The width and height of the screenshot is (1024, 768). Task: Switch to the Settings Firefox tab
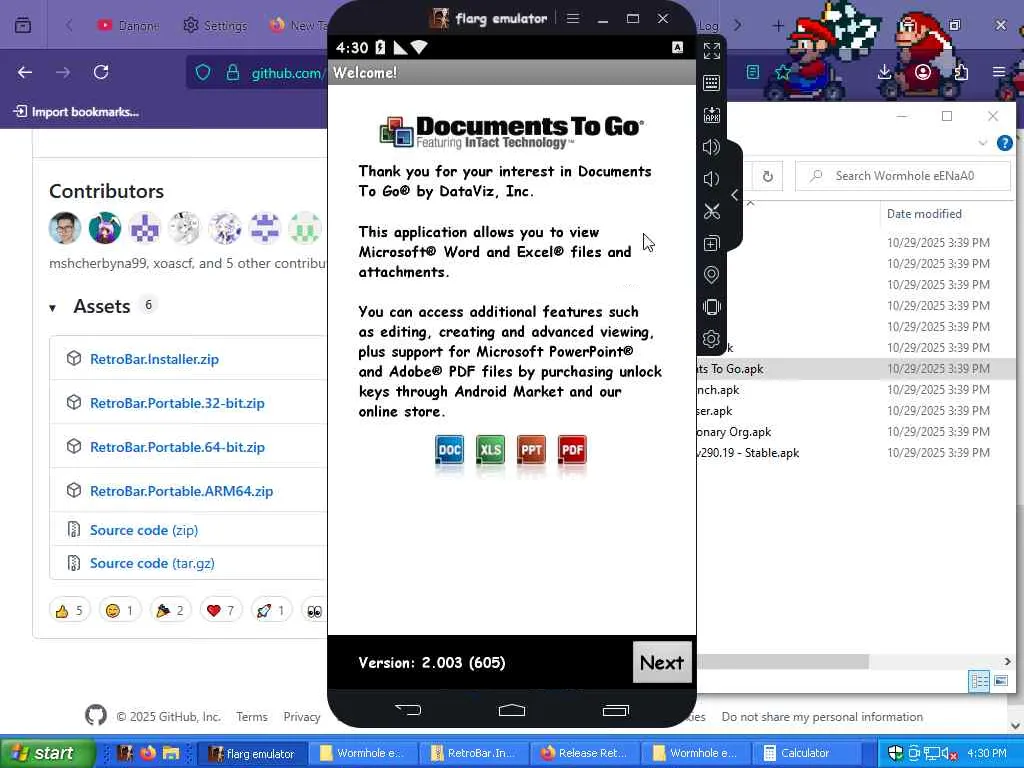click(x=216, y=25)
